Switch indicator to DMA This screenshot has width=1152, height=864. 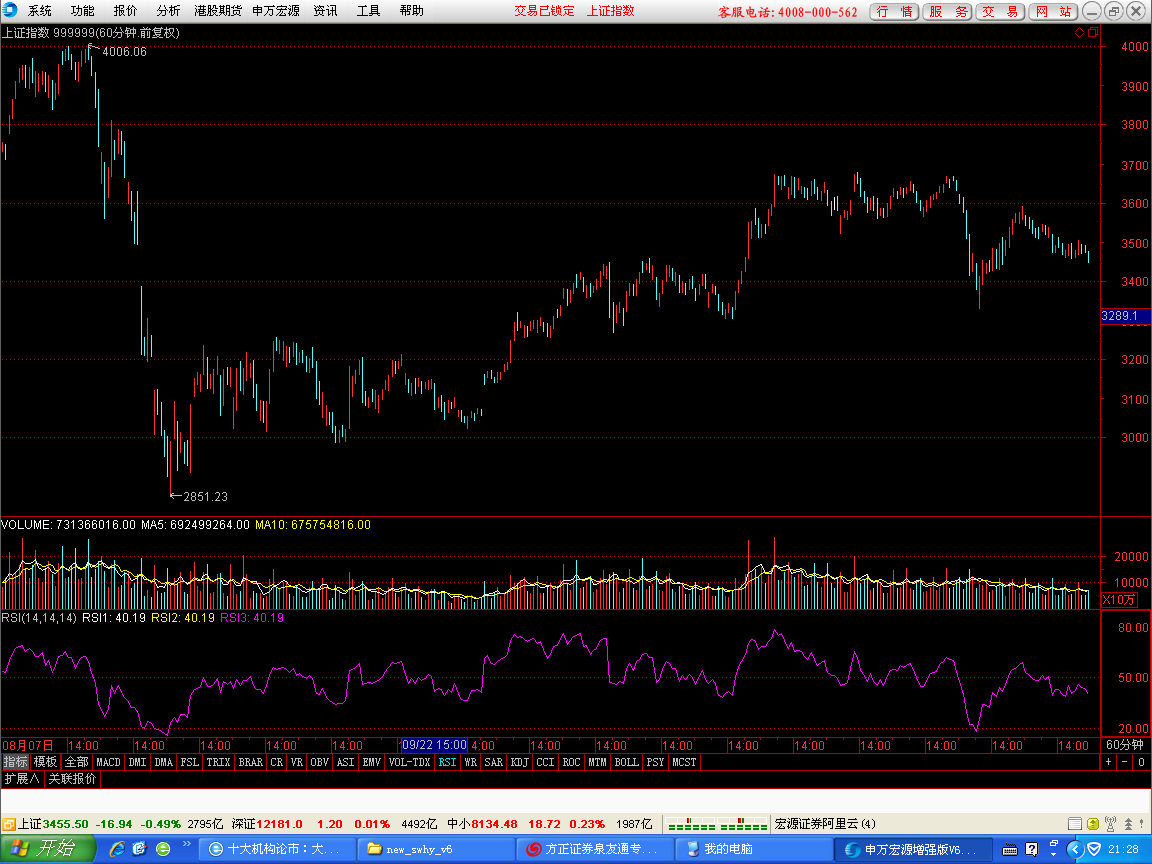pos(163,762)
